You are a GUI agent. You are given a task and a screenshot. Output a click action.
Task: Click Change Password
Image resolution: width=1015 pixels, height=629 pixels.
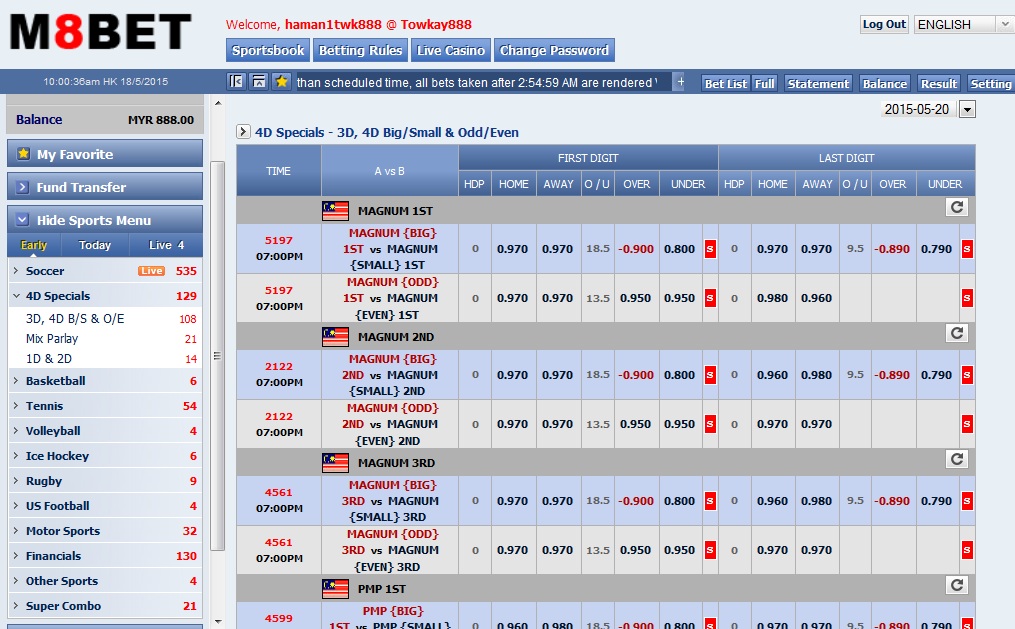click(554, 50)
